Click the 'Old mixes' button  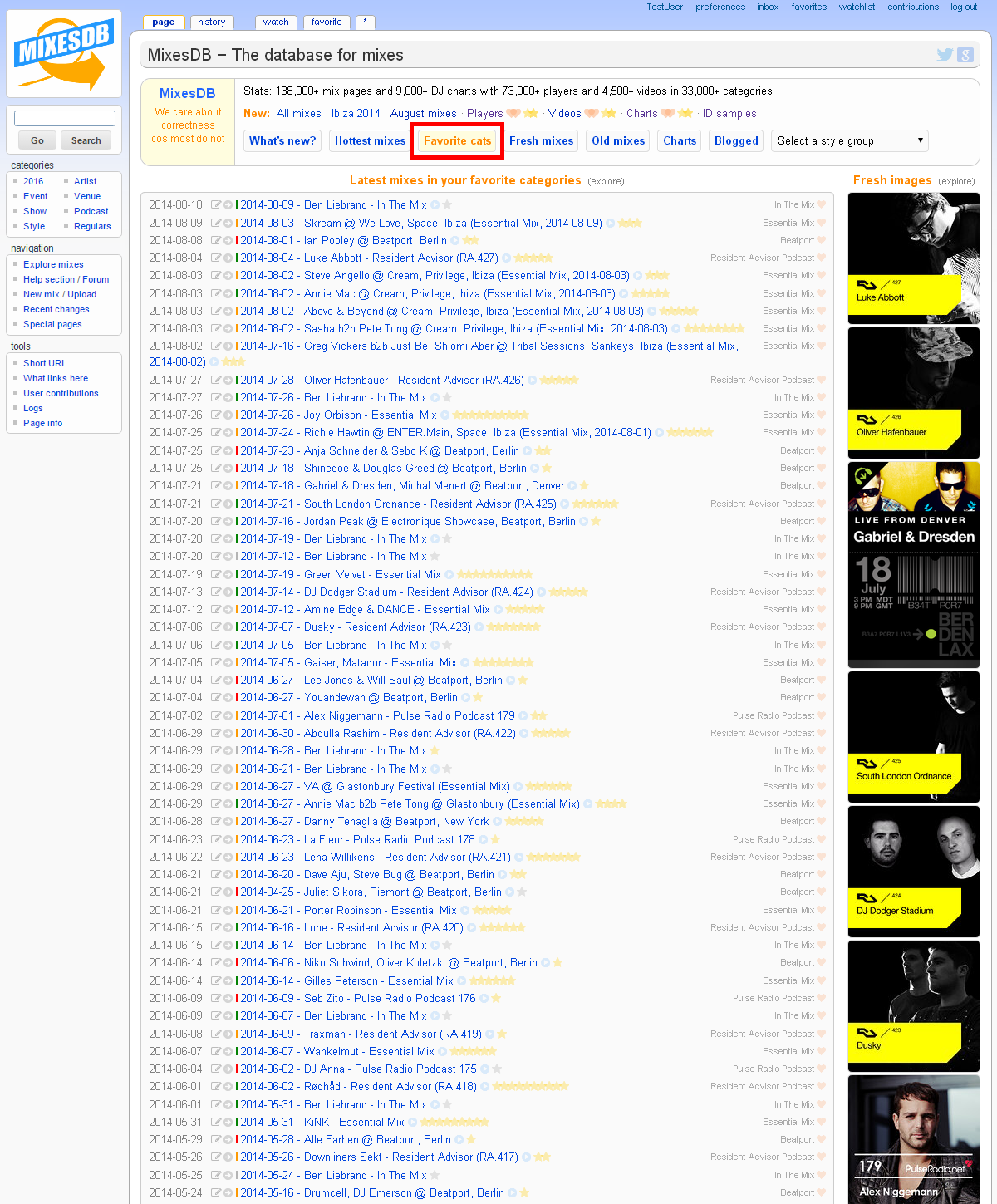point(618,141)
